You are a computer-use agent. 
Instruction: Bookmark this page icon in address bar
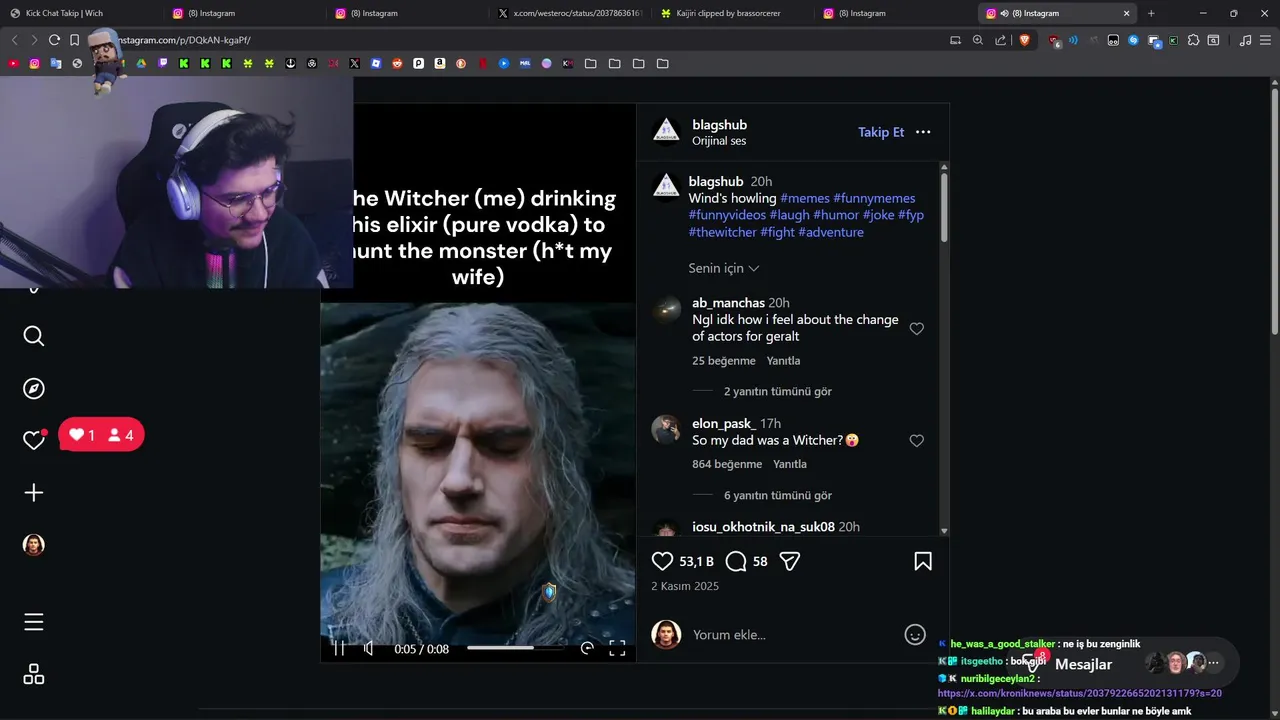74,40
